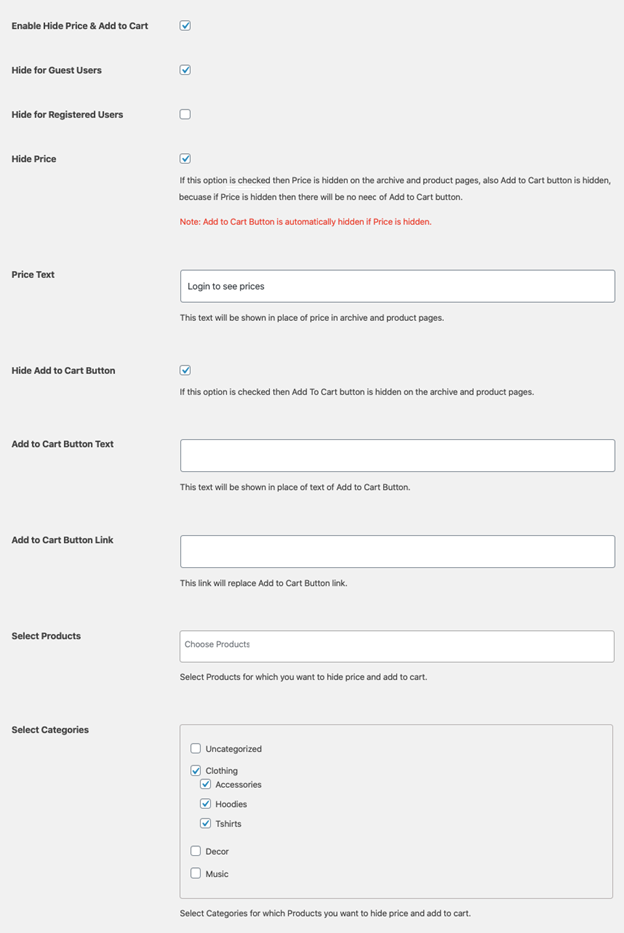The height and width of the screenshot is (933, 624).
Task: Focus the Add to Cart Button Text field
Action: (397, 455)
